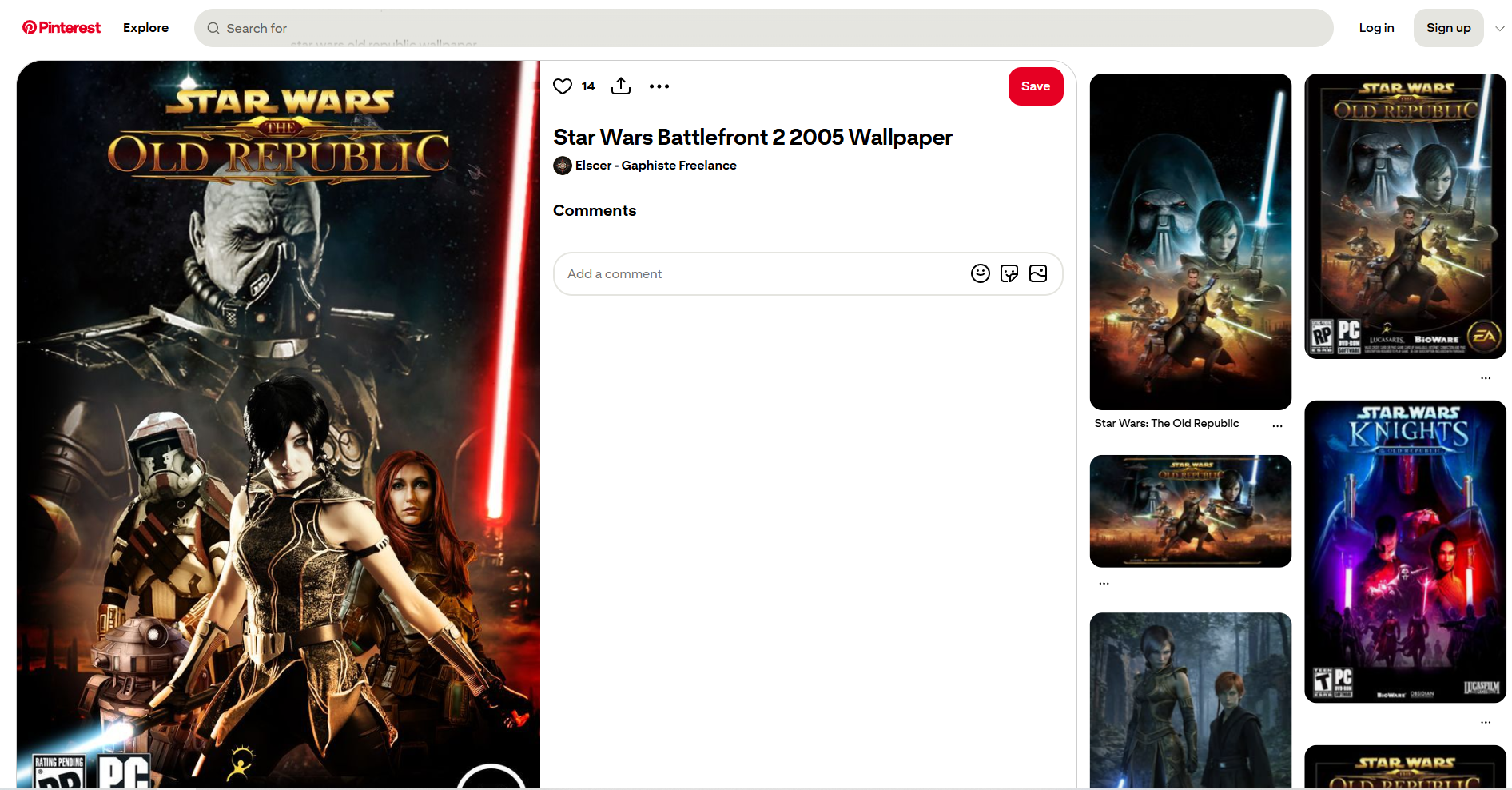Click the Log in button
This screenshot has height=790, width=1512.
(x=1376, y=28)
